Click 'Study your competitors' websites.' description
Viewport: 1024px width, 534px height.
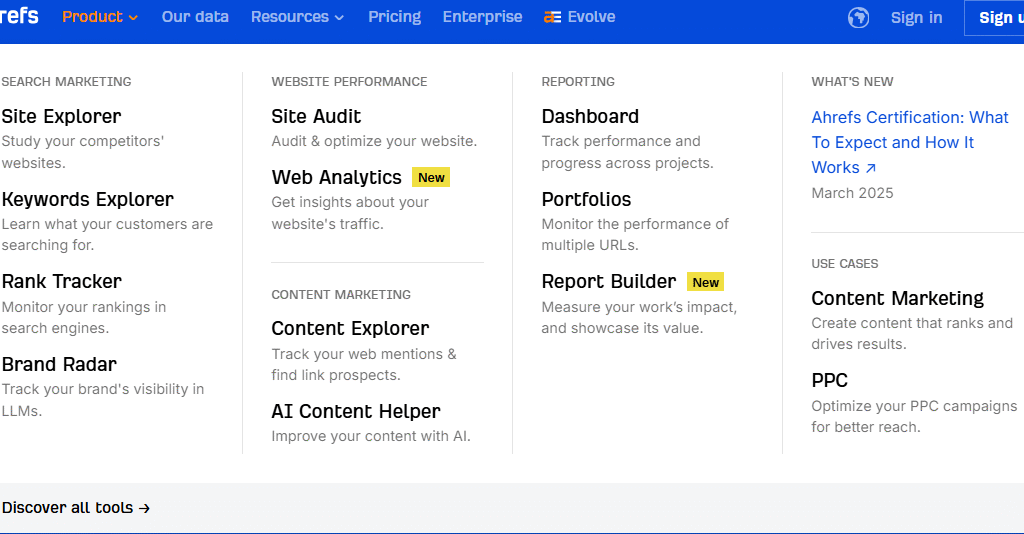(83, 152)
